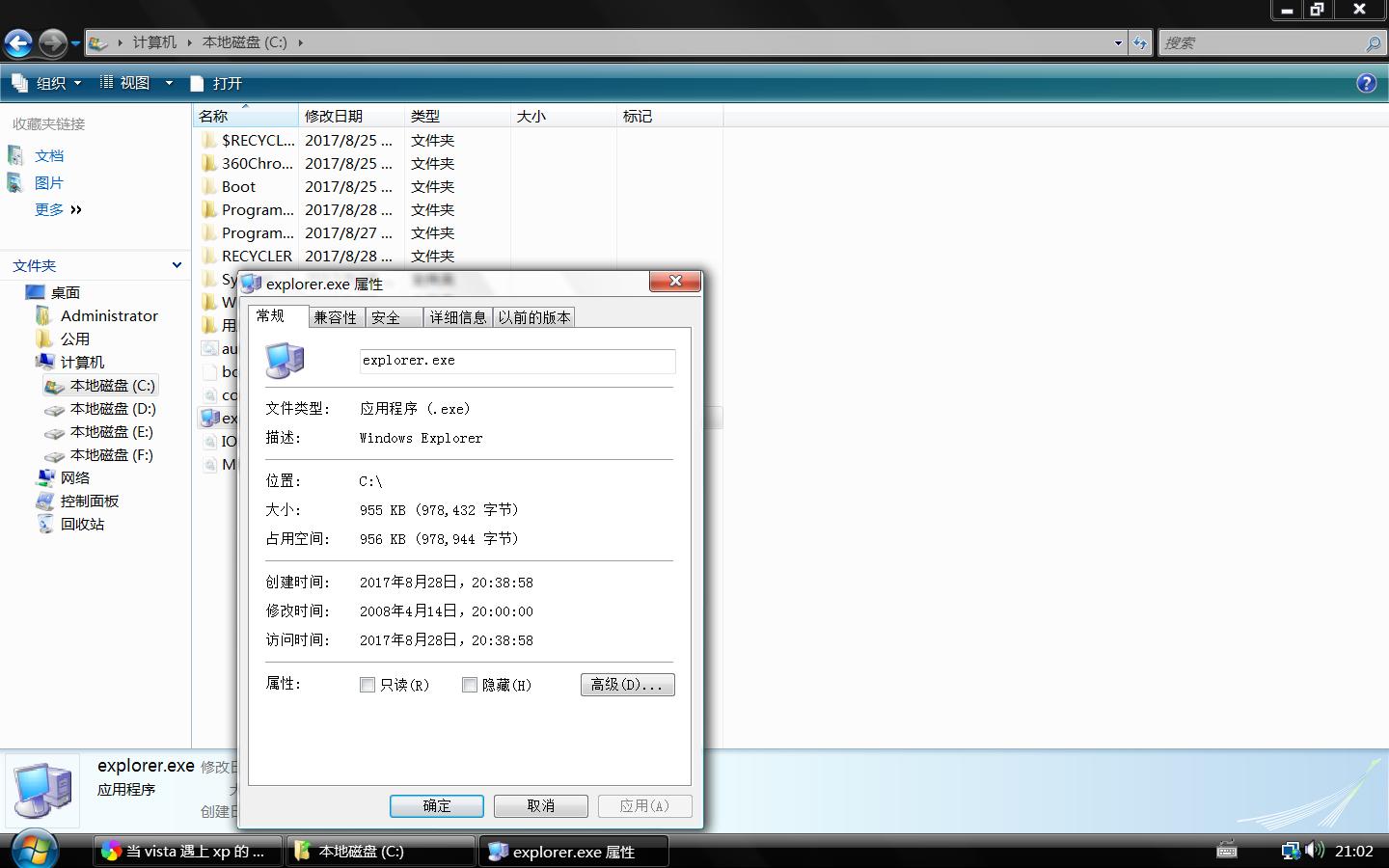Image resolution: width=1389 pixels, height=868 pixels.
Task: Enable the Read-only (只读) checkbox
Action: 367,685
